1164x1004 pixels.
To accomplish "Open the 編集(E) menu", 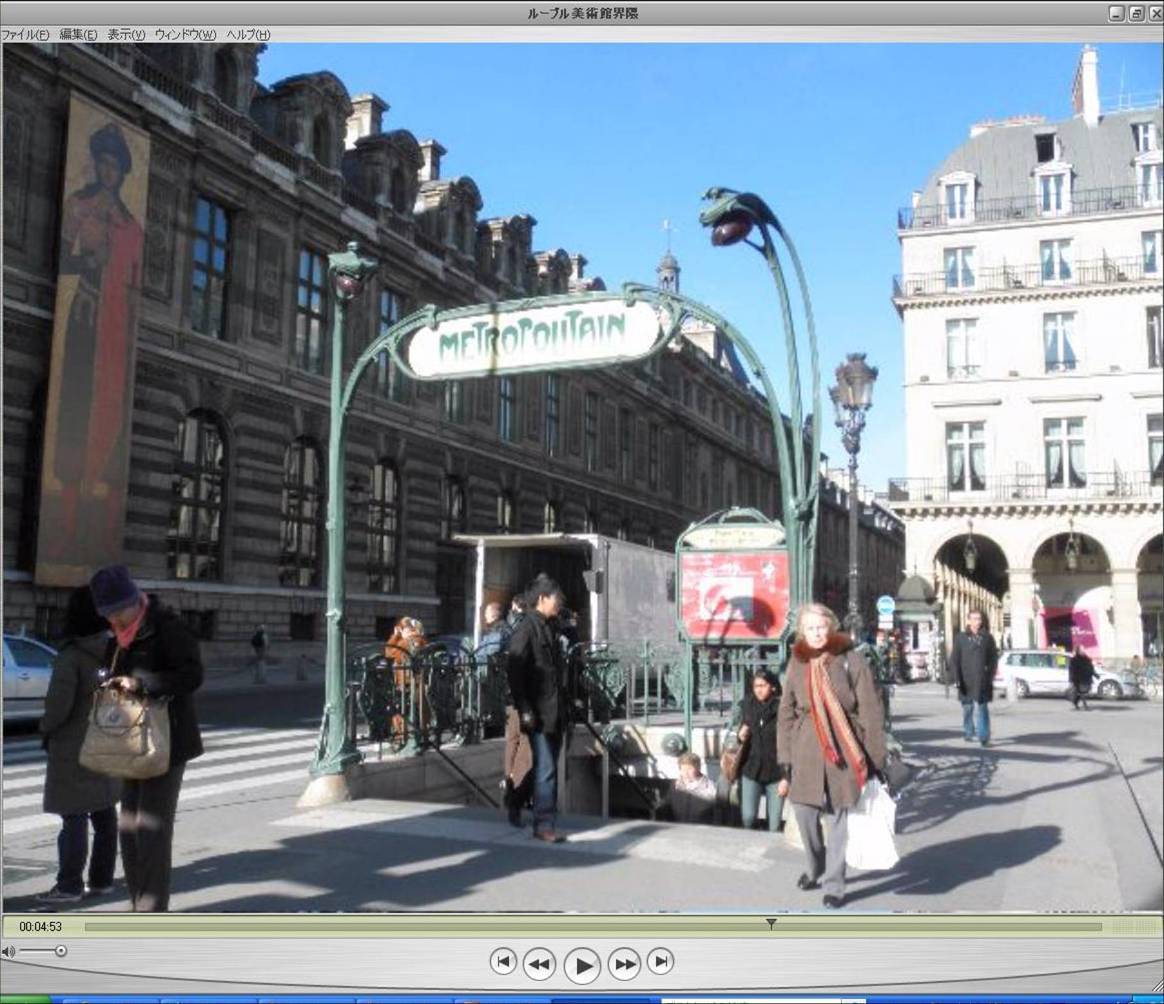I will tap(78, 35).
